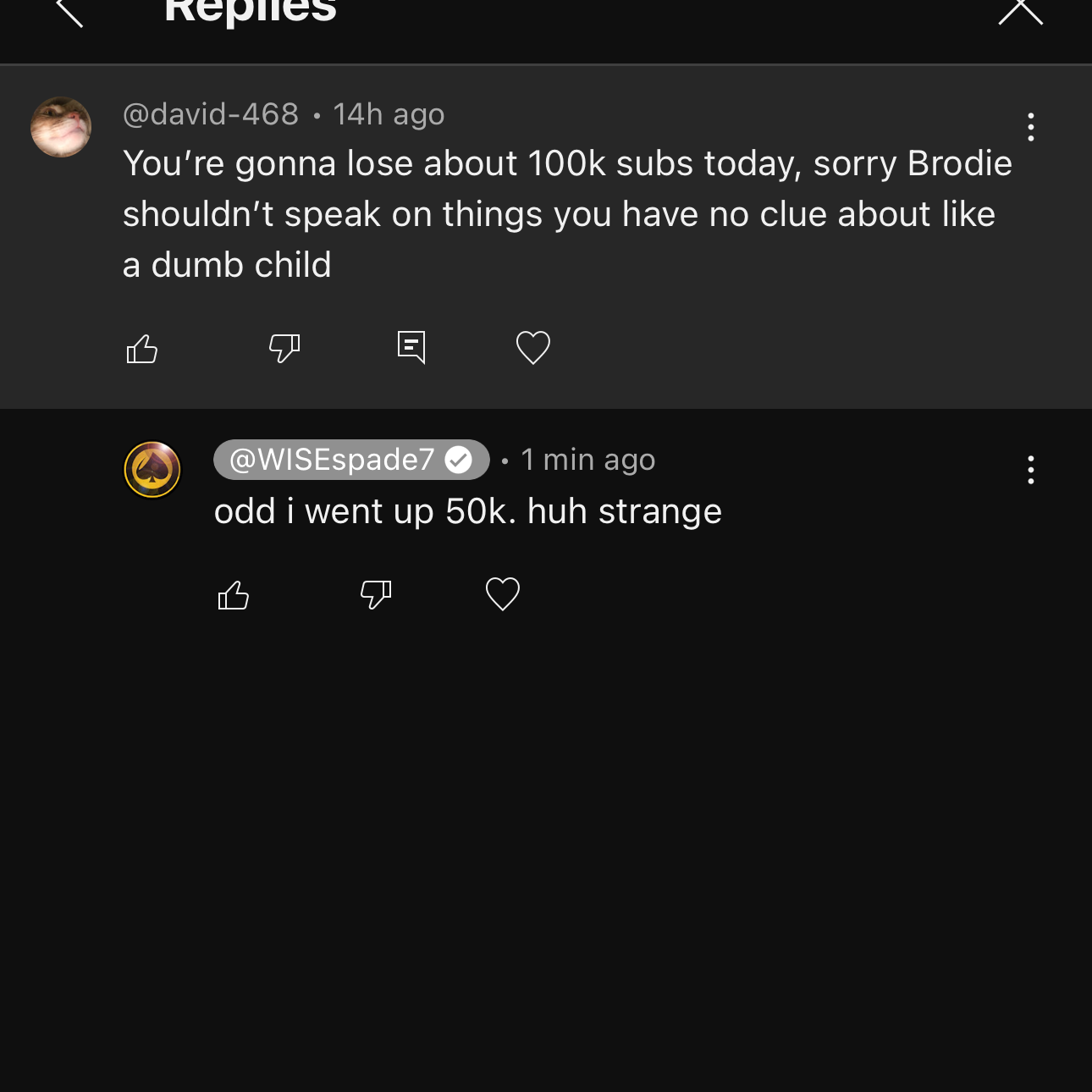1092x1092 pixels.
Task: Open options menu for @david-468's comment
Action: tap(1030, 127)
